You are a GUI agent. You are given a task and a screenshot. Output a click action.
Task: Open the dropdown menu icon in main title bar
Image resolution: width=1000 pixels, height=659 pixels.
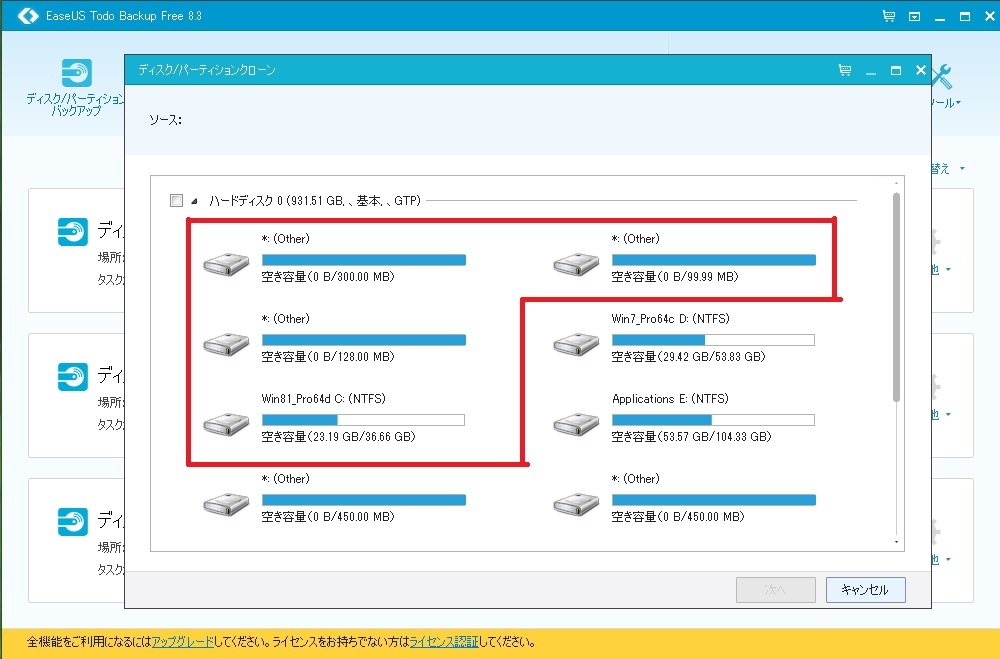coord(915,17)
